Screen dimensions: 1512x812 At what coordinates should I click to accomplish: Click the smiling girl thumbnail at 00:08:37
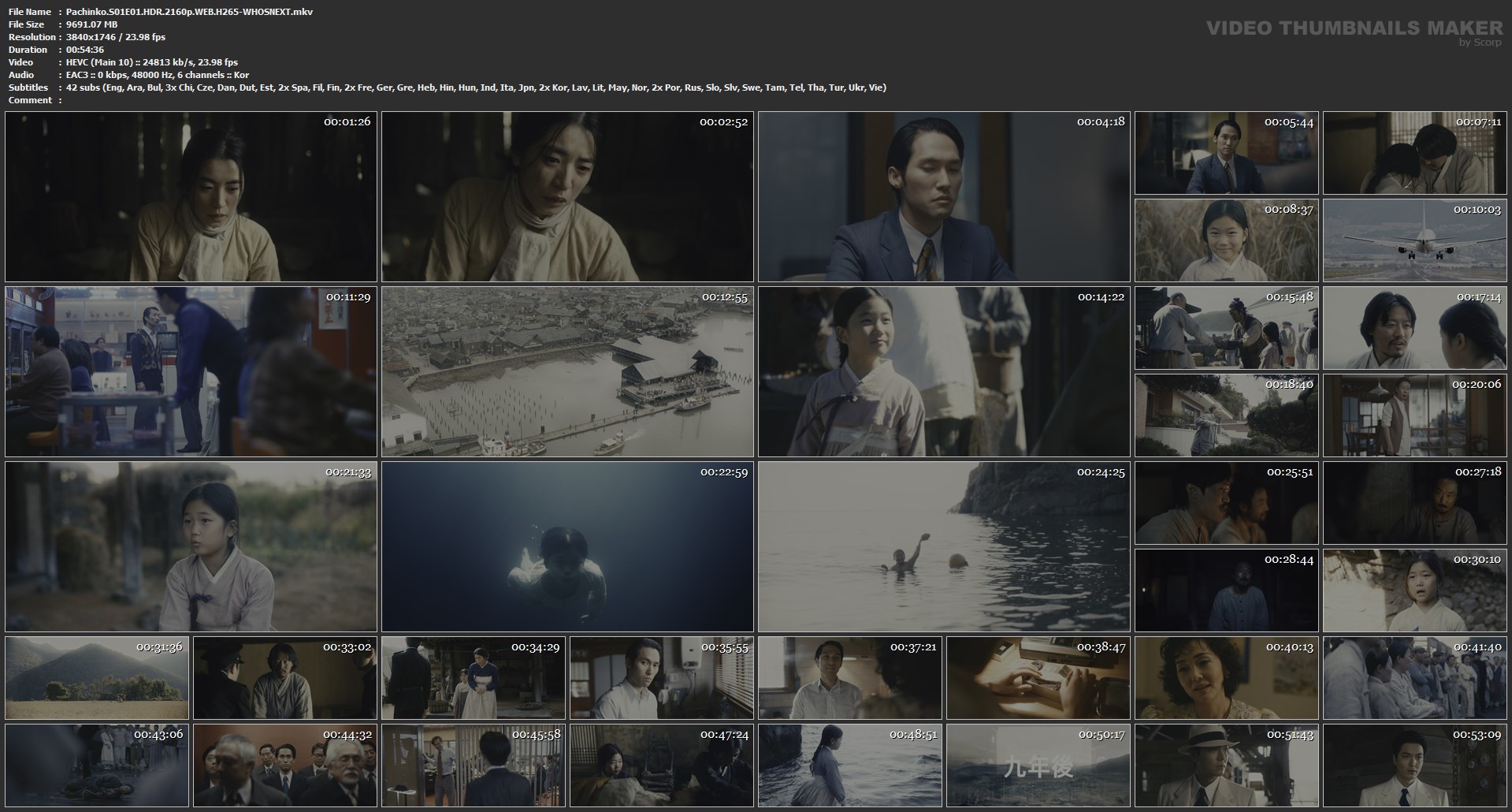click(1226, 240)
